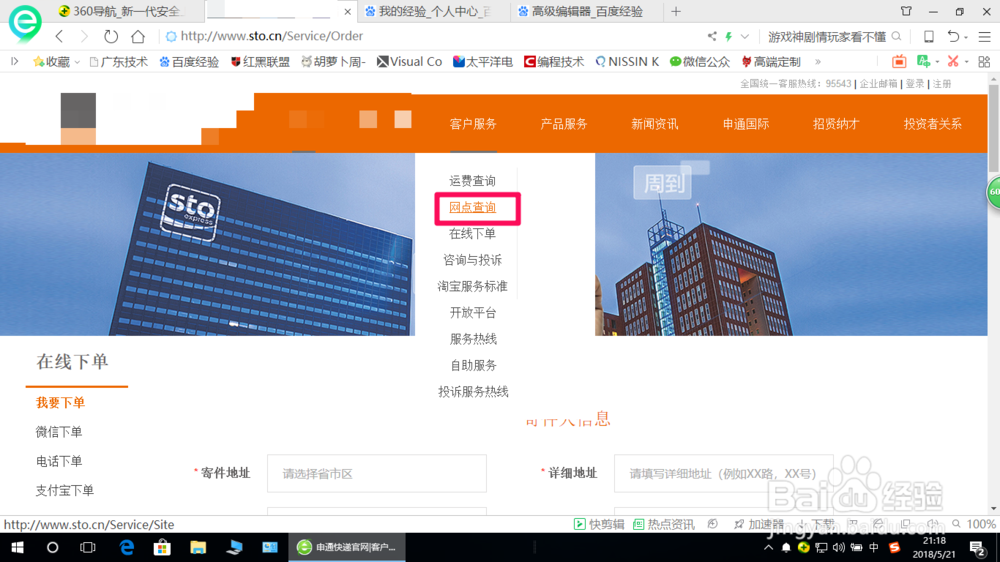Open the 招贤纳才 navigation menu

tap(836, 124)
